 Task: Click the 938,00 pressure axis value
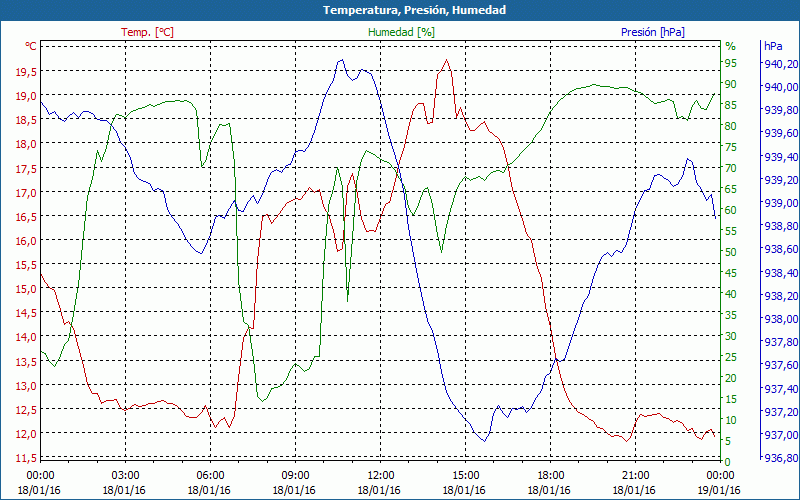(781, 319)
